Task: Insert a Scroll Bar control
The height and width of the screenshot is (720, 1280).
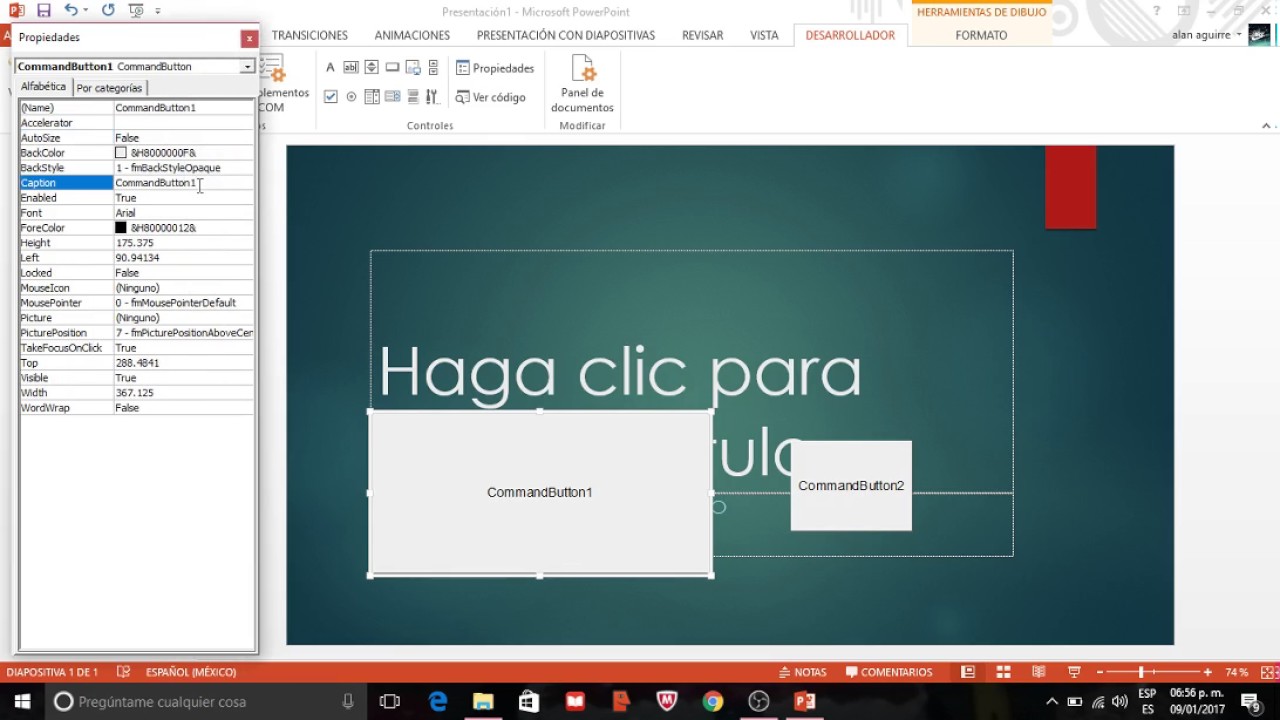Action: coord(433,67)
